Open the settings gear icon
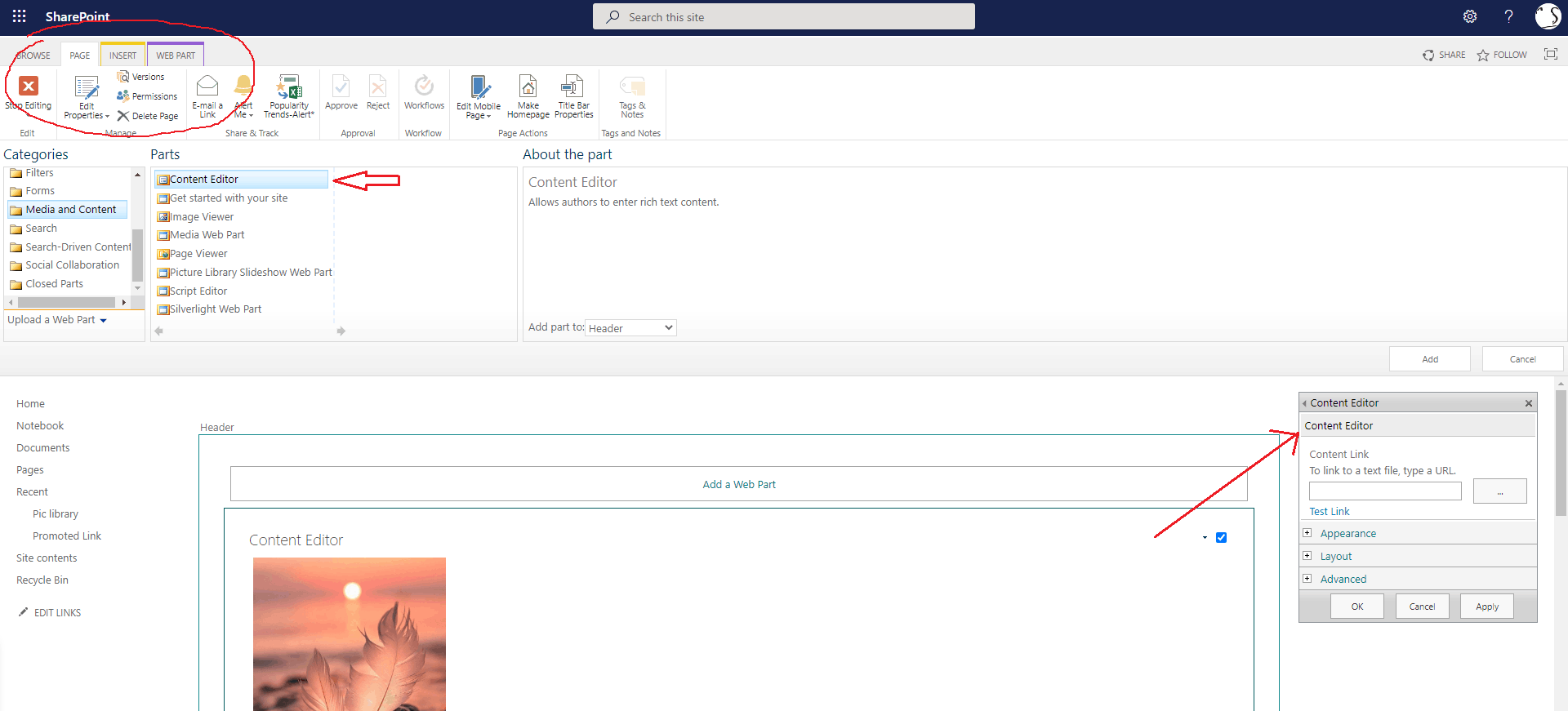 pos(1470,16)
